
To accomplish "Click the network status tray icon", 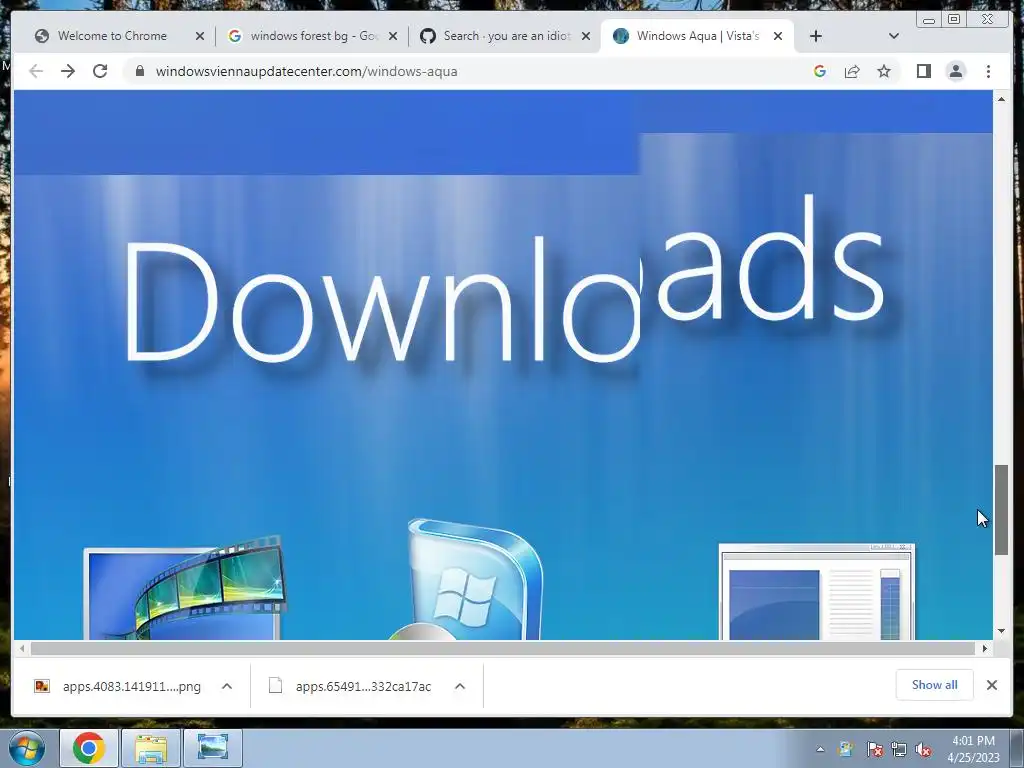I will coord(899,750).
